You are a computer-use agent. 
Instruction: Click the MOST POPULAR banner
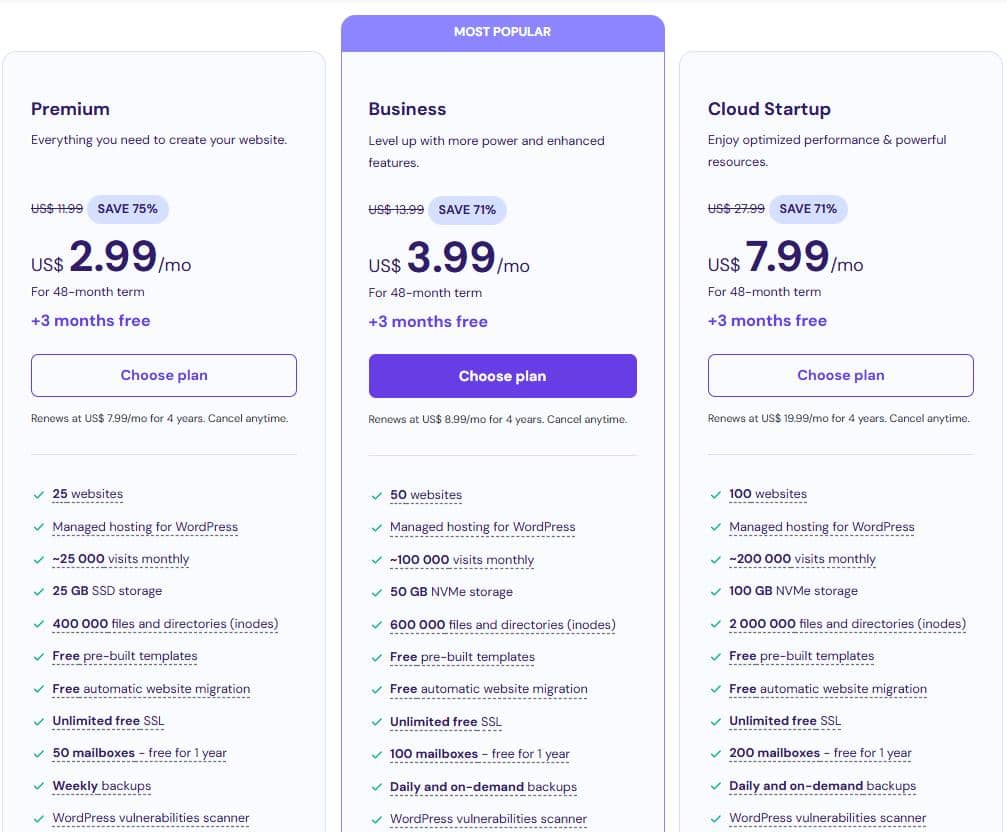click(x=502, y=32)
